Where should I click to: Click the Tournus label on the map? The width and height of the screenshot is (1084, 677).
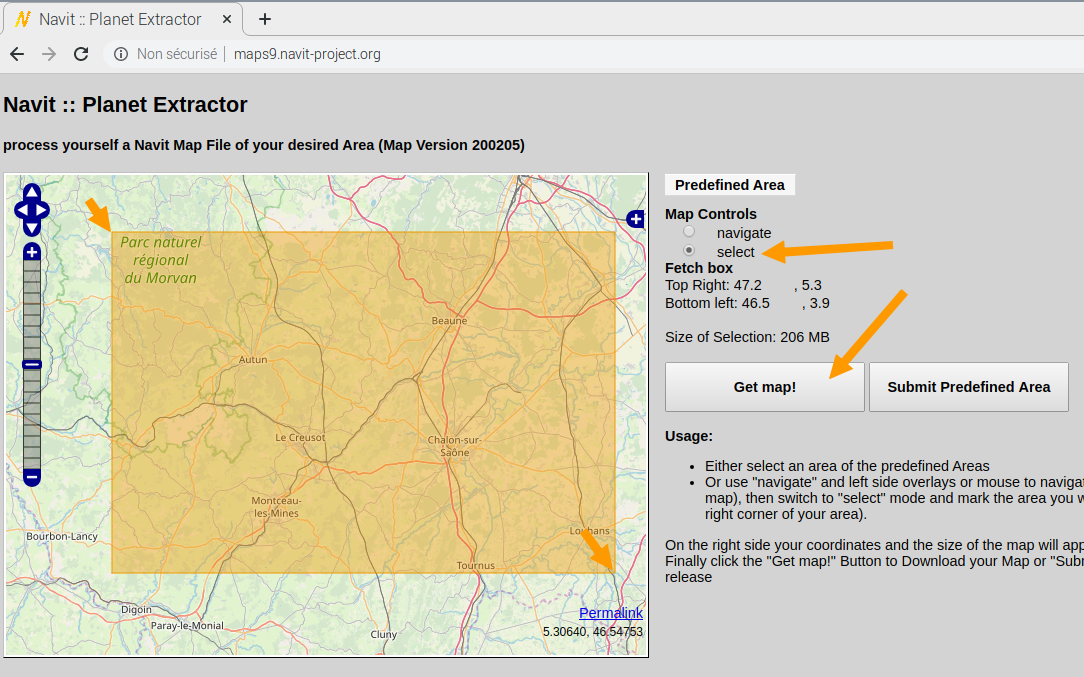click(x=476, y=565)
